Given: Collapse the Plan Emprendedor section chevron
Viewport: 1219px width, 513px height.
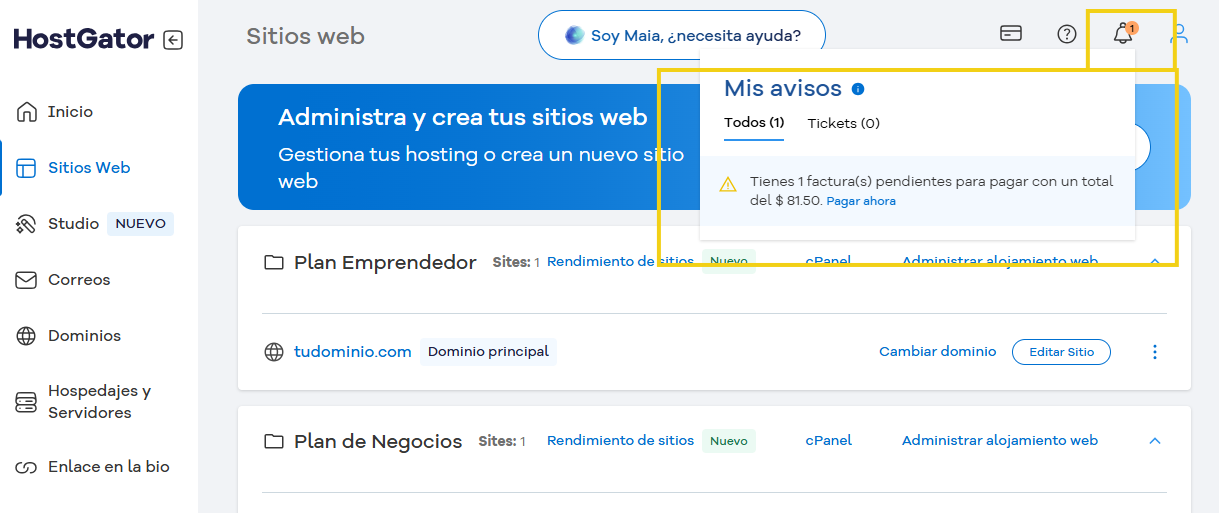Looking at the screenshot, I should (1155, 262).
